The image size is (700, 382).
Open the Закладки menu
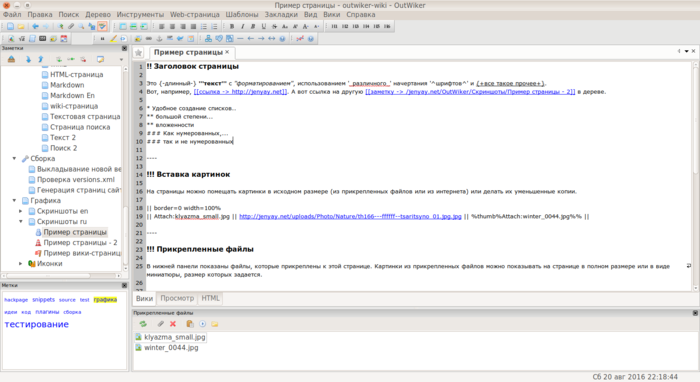(281, 14)
